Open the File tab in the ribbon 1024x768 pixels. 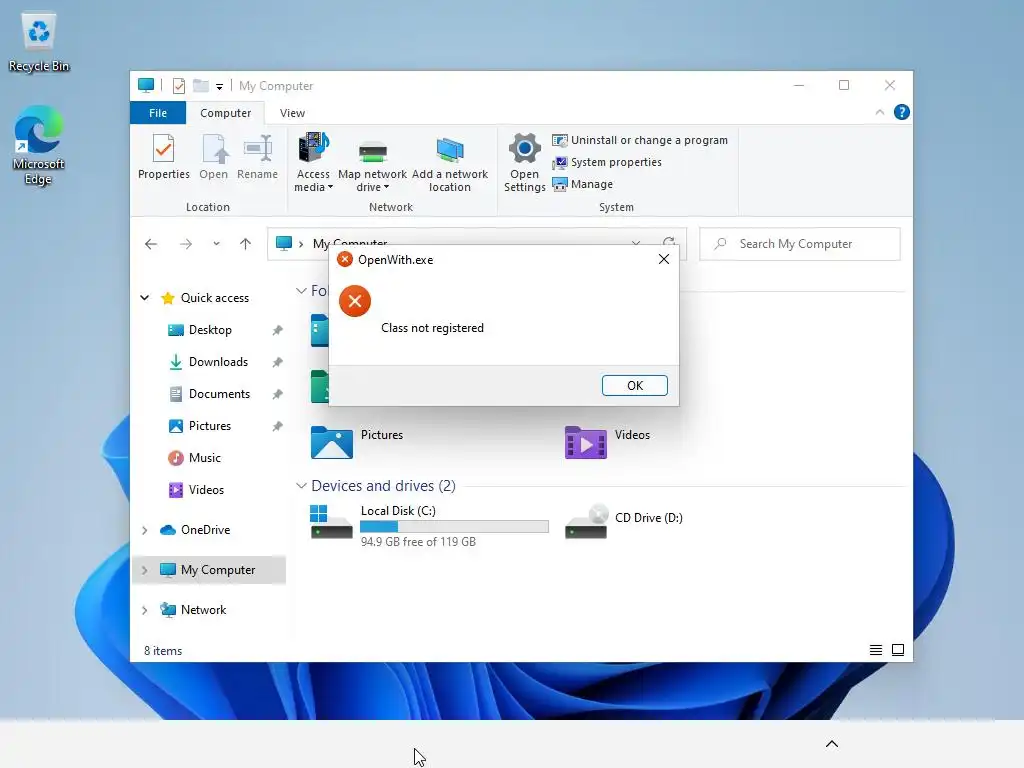coord(157,113)
